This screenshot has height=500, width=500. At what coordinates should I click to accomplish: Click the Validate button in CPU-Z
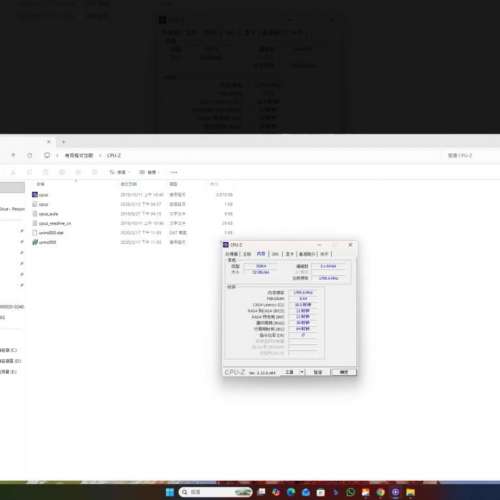[318, 372]
